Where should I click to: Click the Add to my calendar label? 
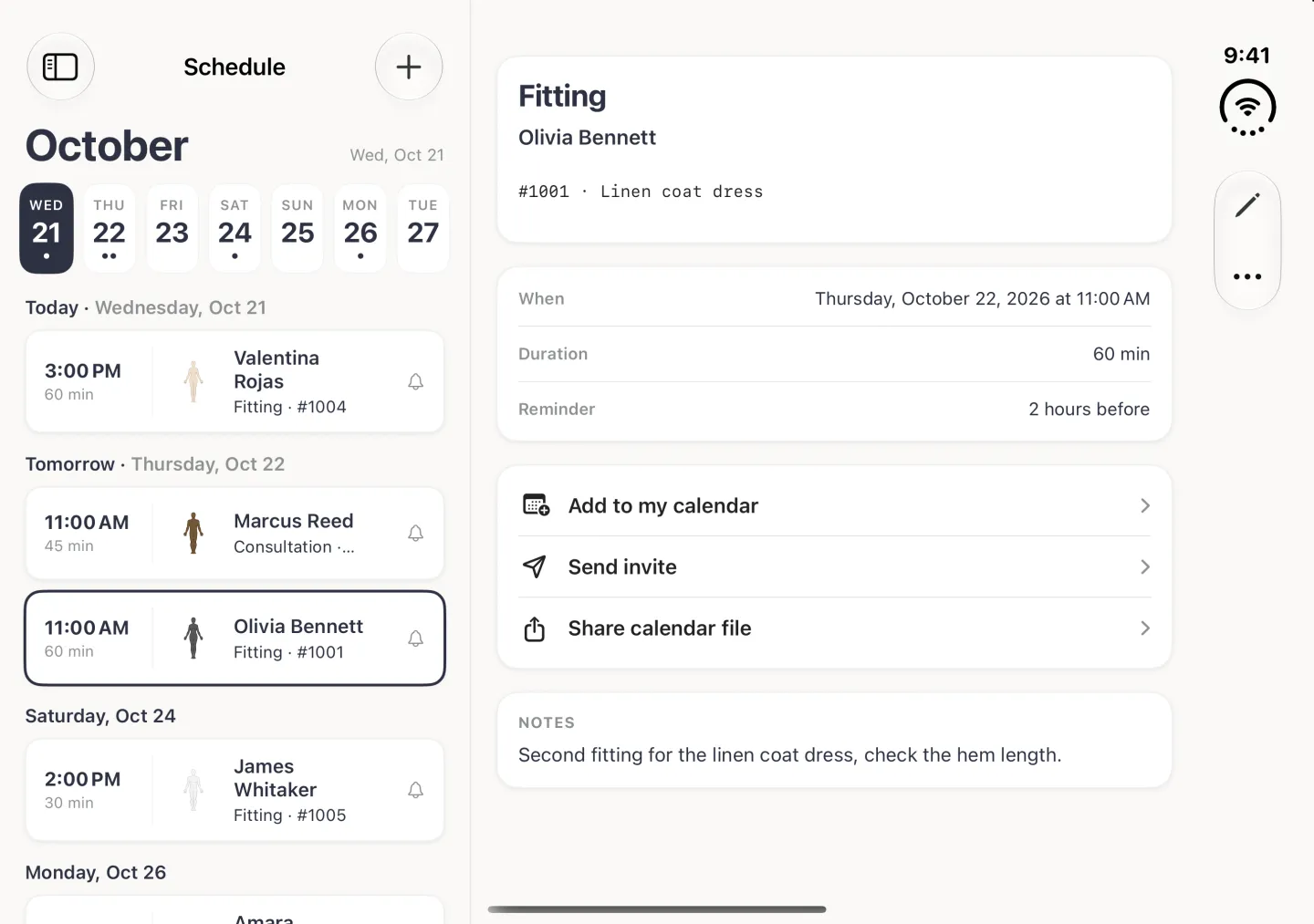click(x=663, y=505)
